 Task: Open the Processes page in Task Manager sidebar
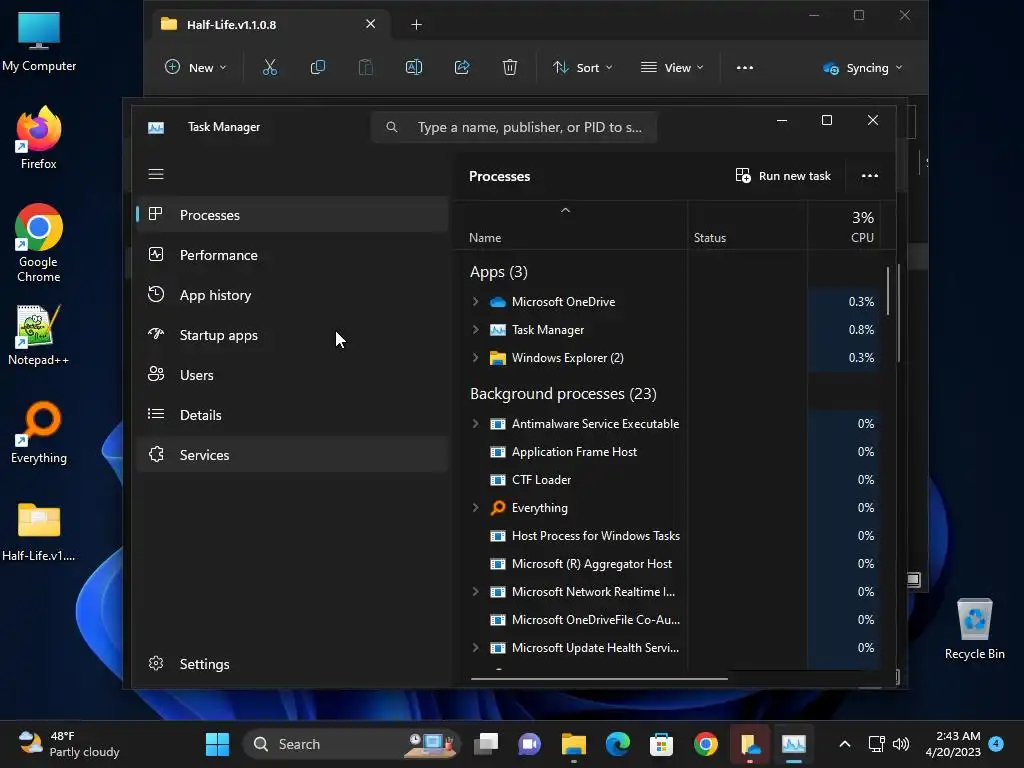[x=293, y=215]
